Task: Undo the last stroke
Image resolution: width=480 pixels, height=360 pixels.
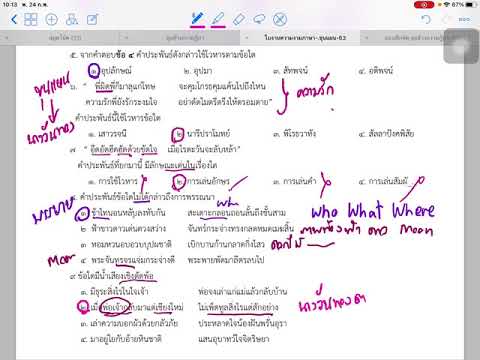Action: click(426, 19)
